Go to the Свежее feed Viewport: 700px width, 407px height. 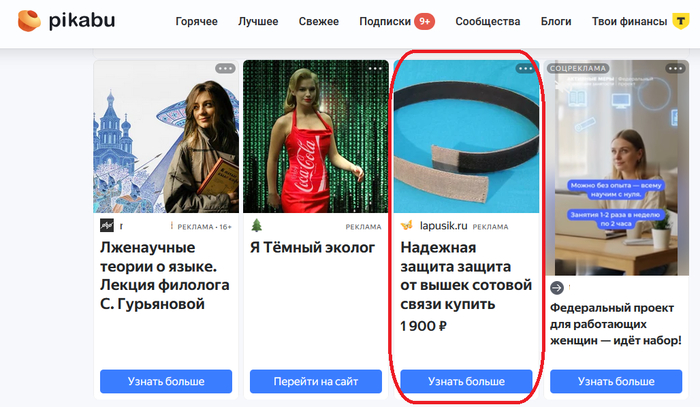[x=319, y=21]
